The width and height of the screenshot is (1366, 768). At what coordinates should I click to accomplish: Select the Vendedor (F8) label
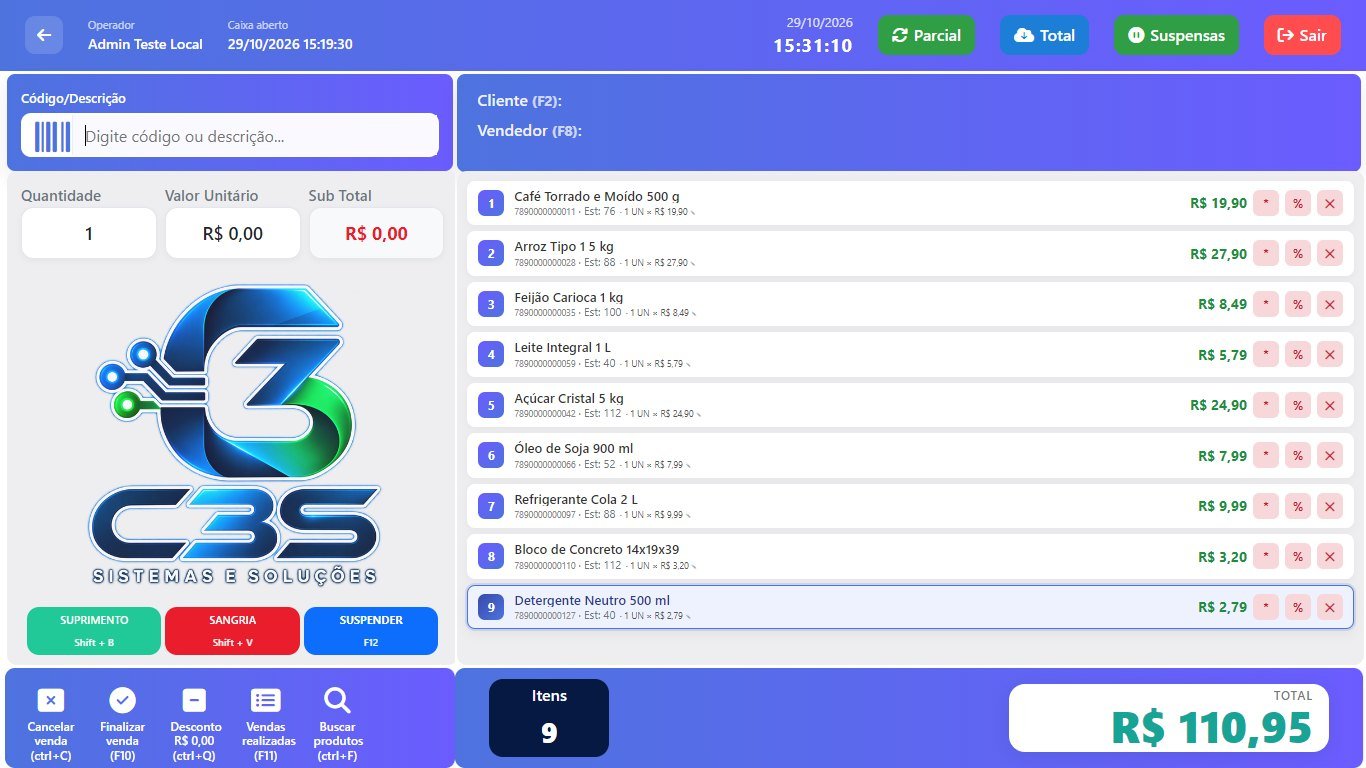tap(530, 131)
